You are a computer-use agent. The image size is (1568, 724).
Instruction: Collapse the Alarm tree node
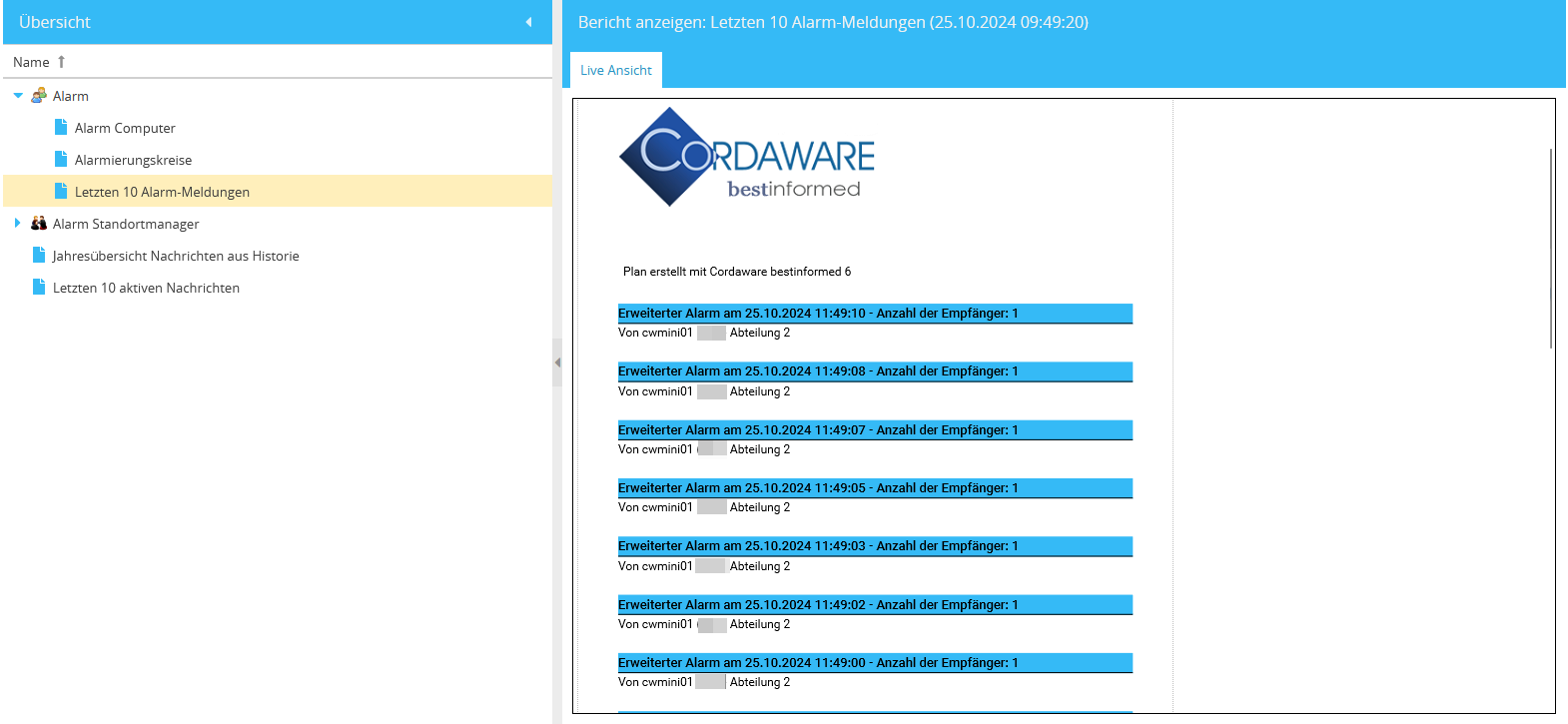[18, 96]
